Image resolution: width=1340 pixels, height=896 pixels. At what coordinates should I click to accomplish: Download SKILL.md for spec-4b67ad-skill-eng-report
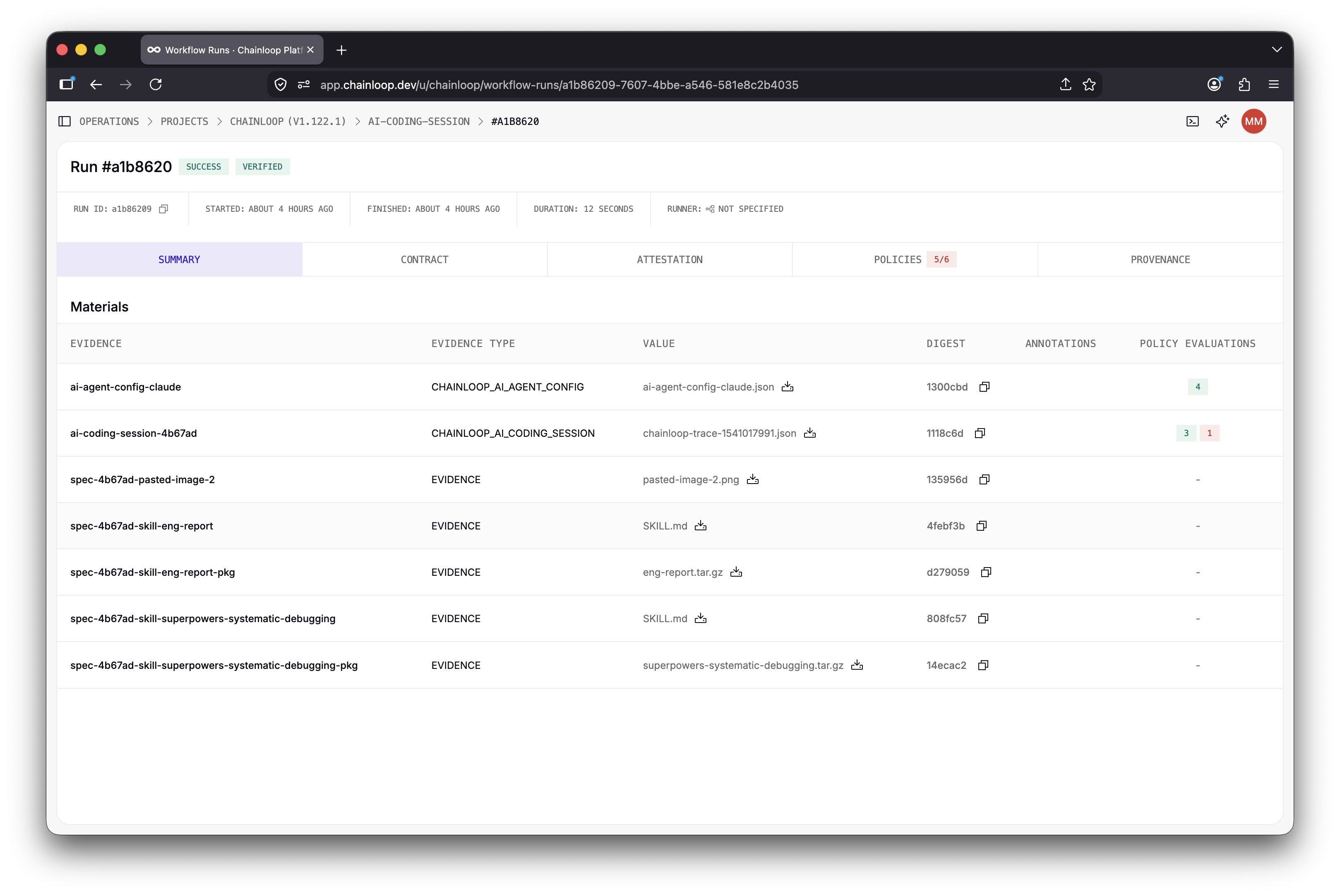pos(700,526)
